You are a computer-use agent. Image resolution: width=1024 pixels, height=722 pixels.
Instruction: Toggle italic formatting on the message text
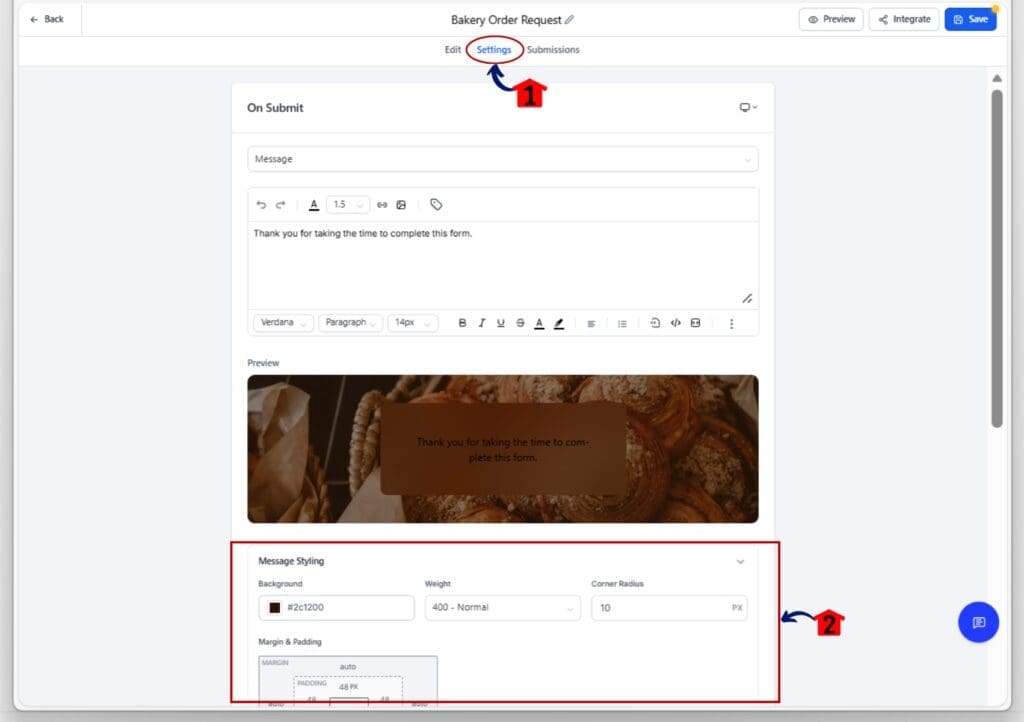coord(481,322)
